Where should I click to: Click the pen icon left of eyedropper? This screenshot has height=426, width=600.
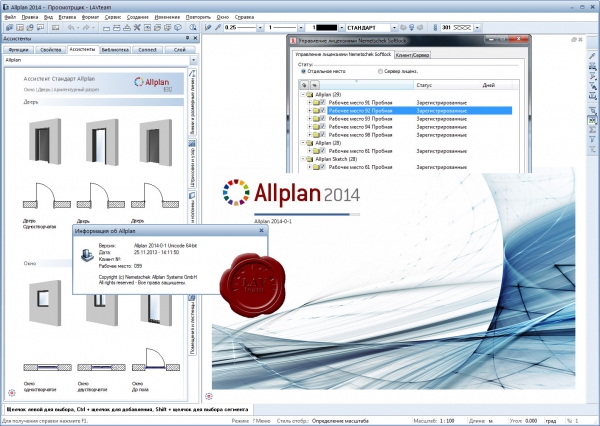208,28
